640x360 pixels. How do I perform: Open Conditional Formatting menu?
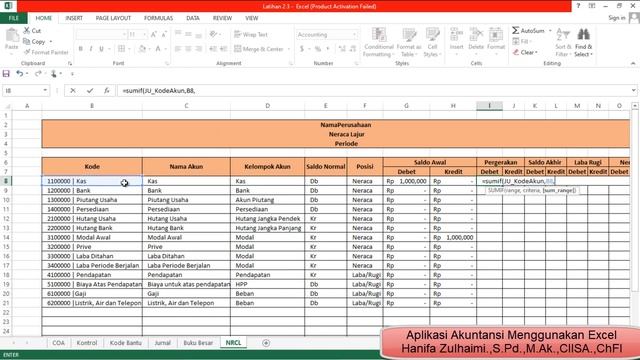click(379, 42)
